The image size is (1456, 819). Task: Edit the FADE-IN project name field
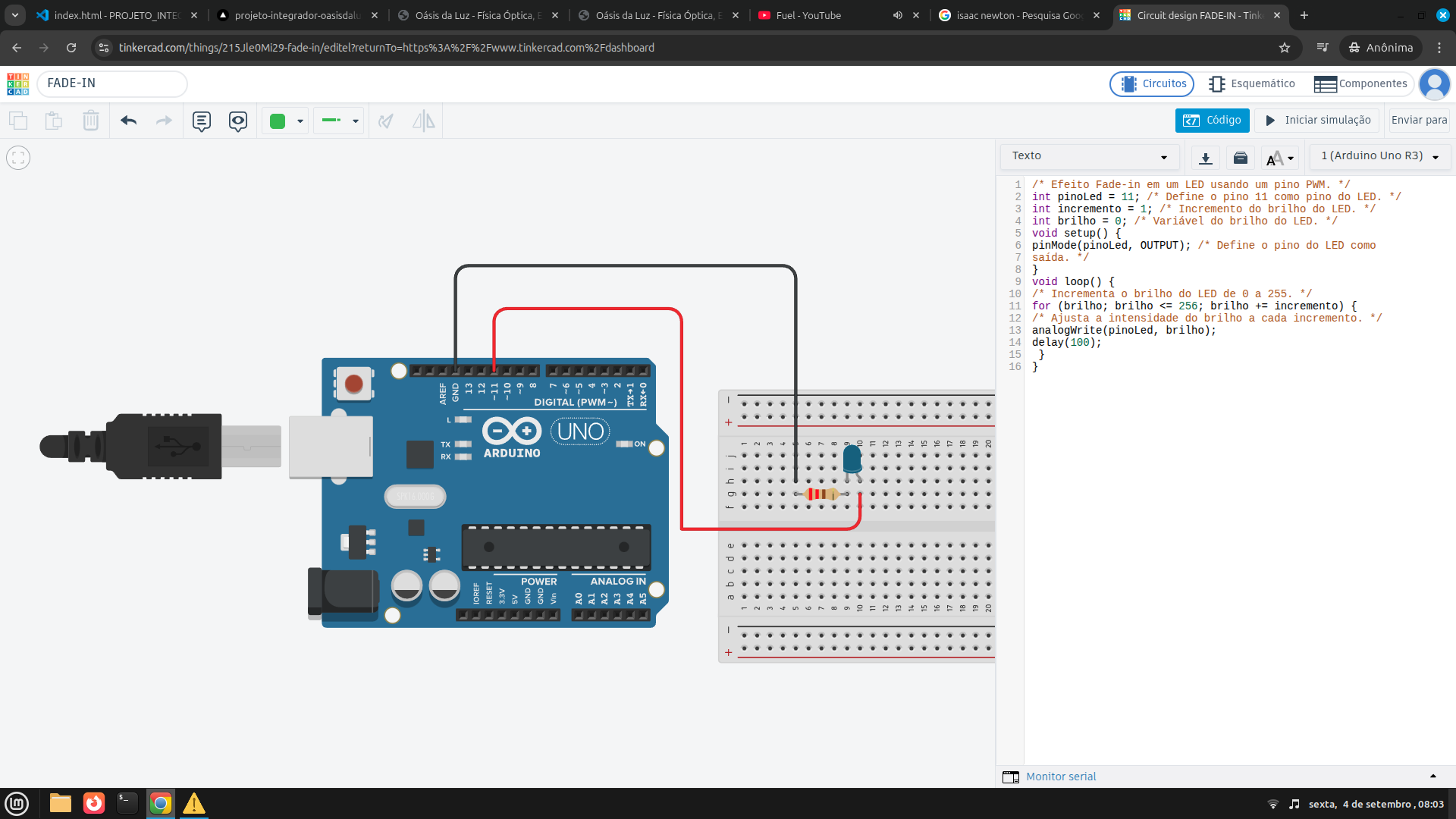tap(112, 84)
